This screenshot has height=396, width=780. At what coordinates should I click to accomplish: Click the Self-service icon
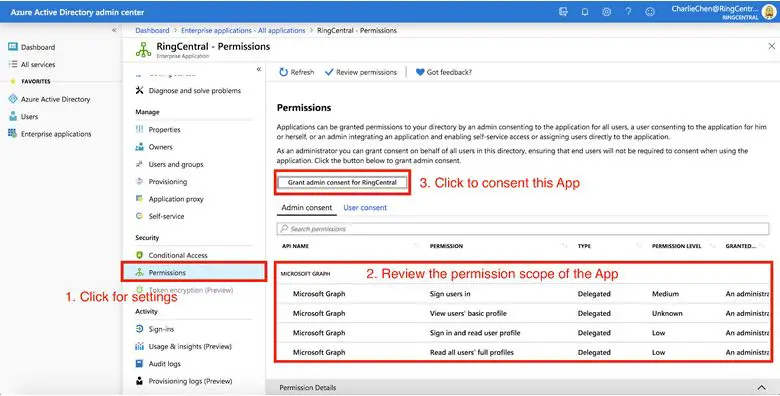click(139, 216)
